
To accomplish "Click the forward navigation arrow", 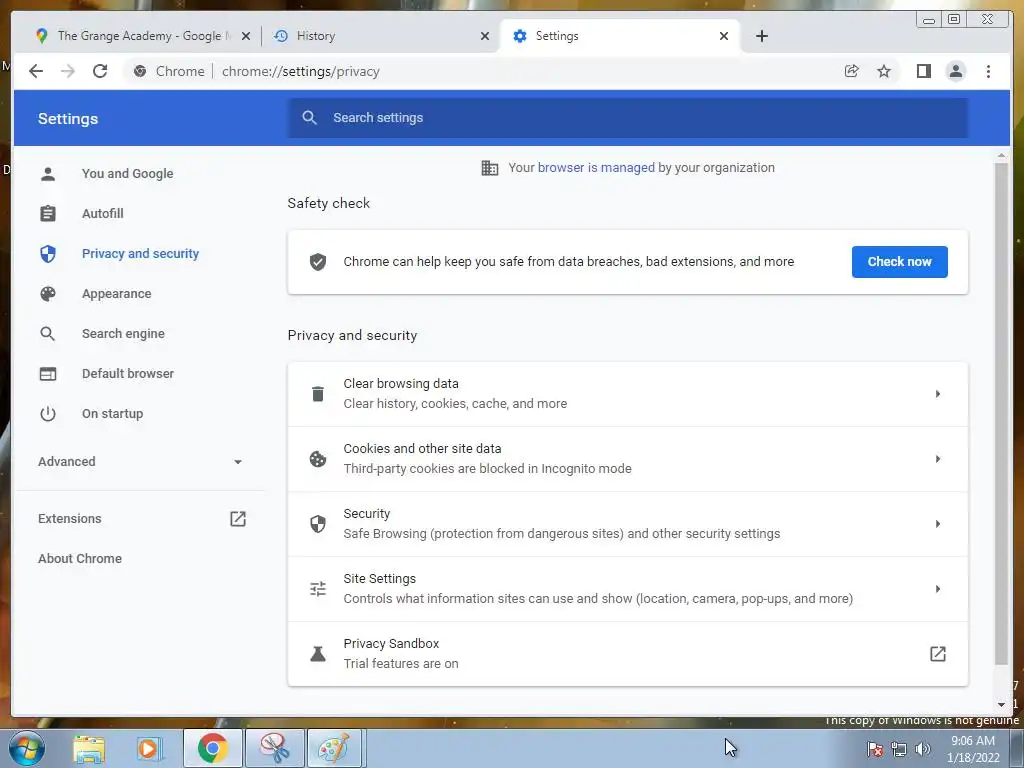I will click(x=67, y=71).
